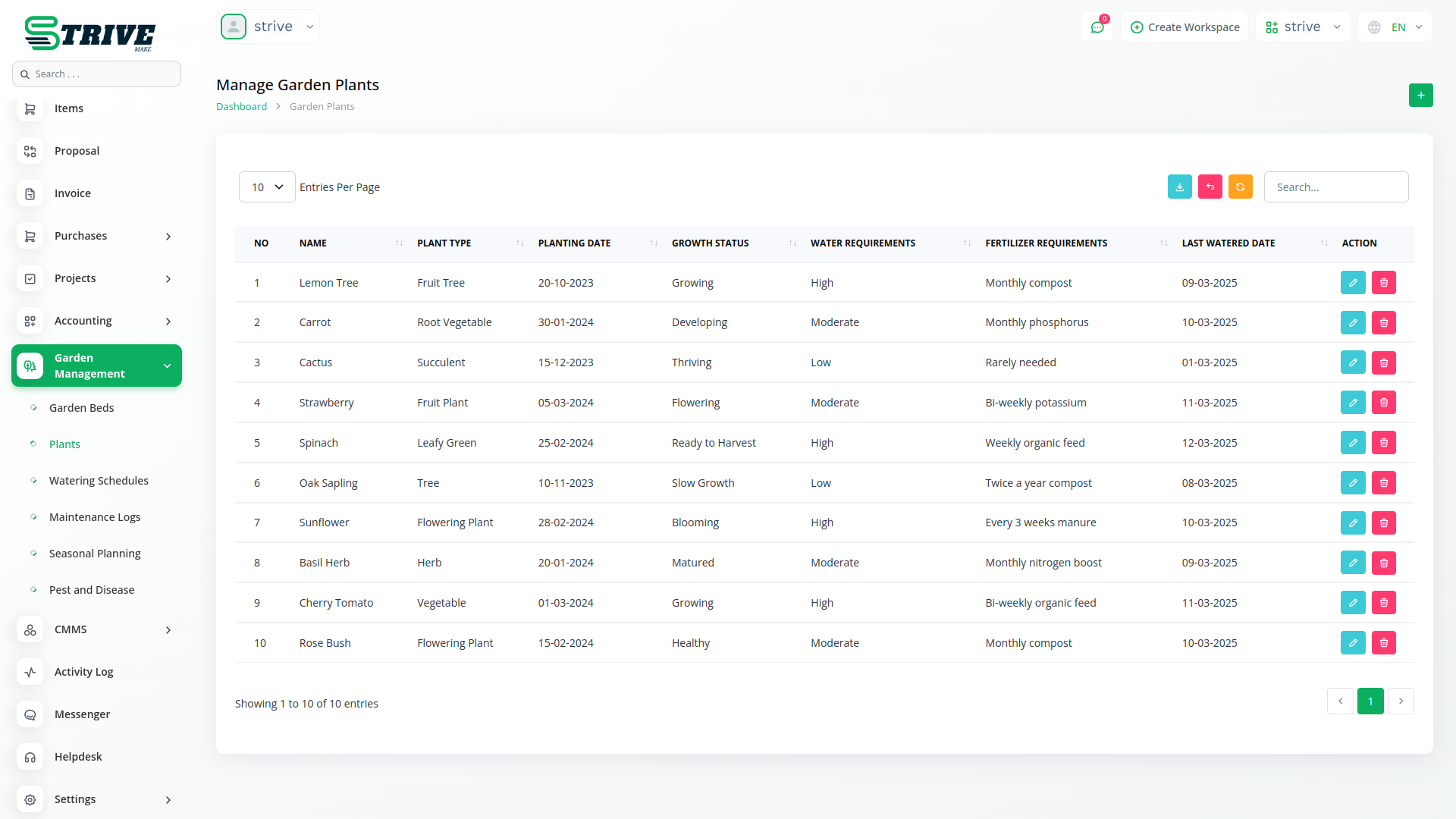
Task: Edit the Sunflower plant entry
Action: pos(1352,523)
